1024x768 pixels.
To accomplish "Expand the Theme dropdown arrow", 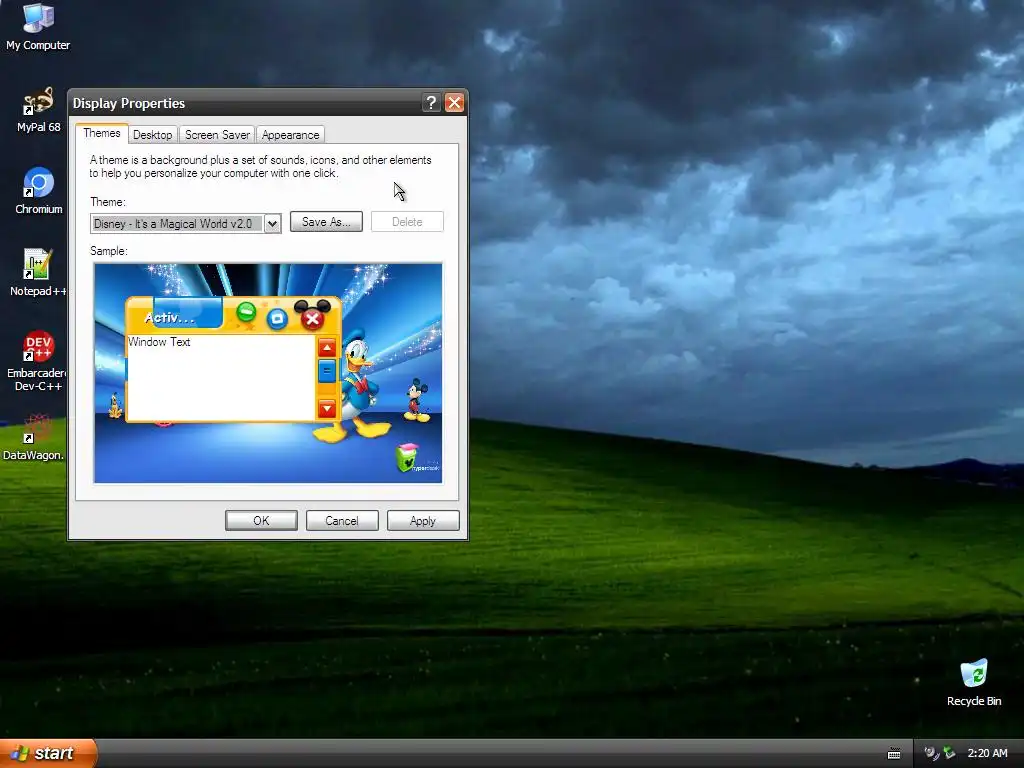I will coord(272,224).
